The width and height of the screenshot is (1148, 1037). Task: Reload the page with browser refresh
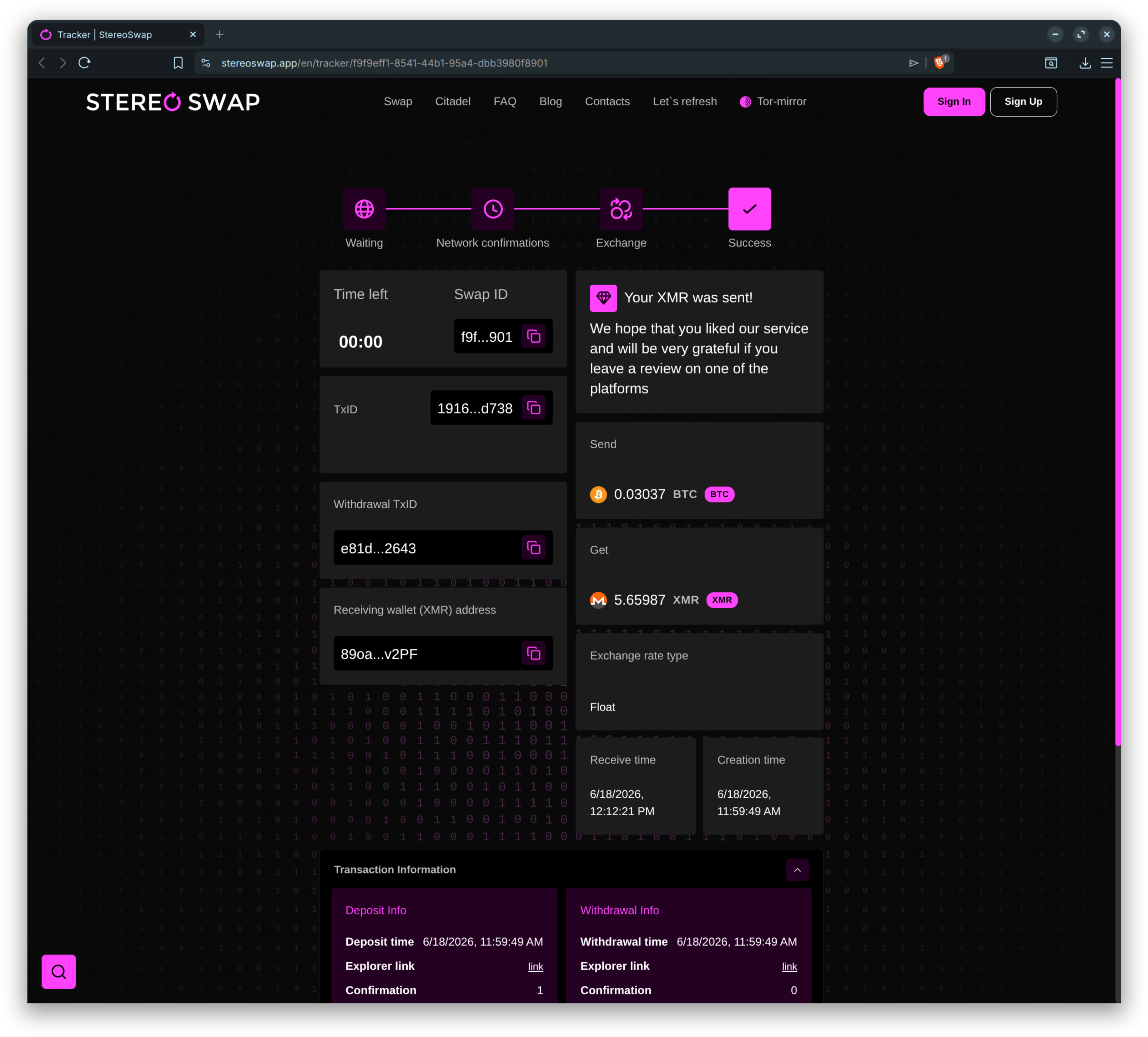coord(84,63)
